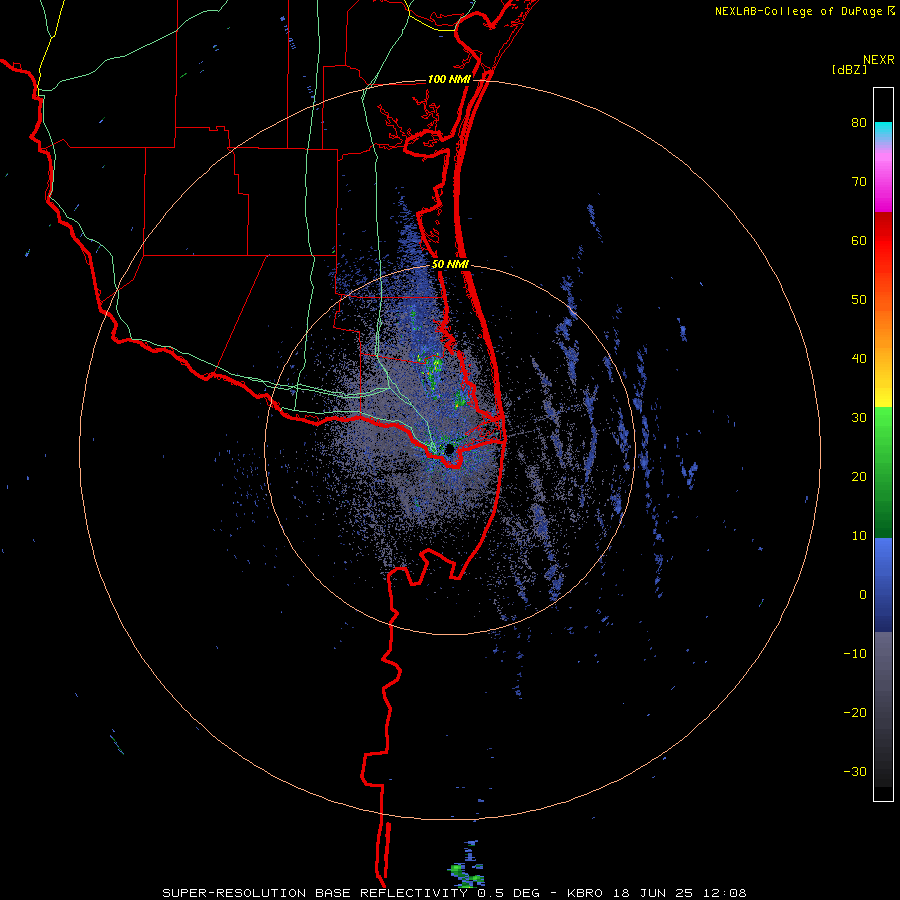This screenshot has height=900, width=900.
Task: Click the NEXLAB-College of DuPage label
Action: pyautogui.click(x=800, y=11)
